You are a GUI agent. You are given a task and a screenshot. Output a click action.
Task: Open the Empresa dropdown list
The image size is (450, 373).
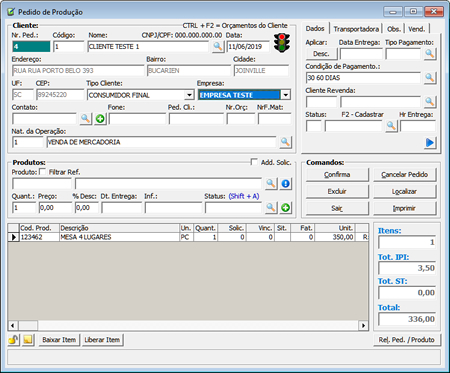(286, 95)
